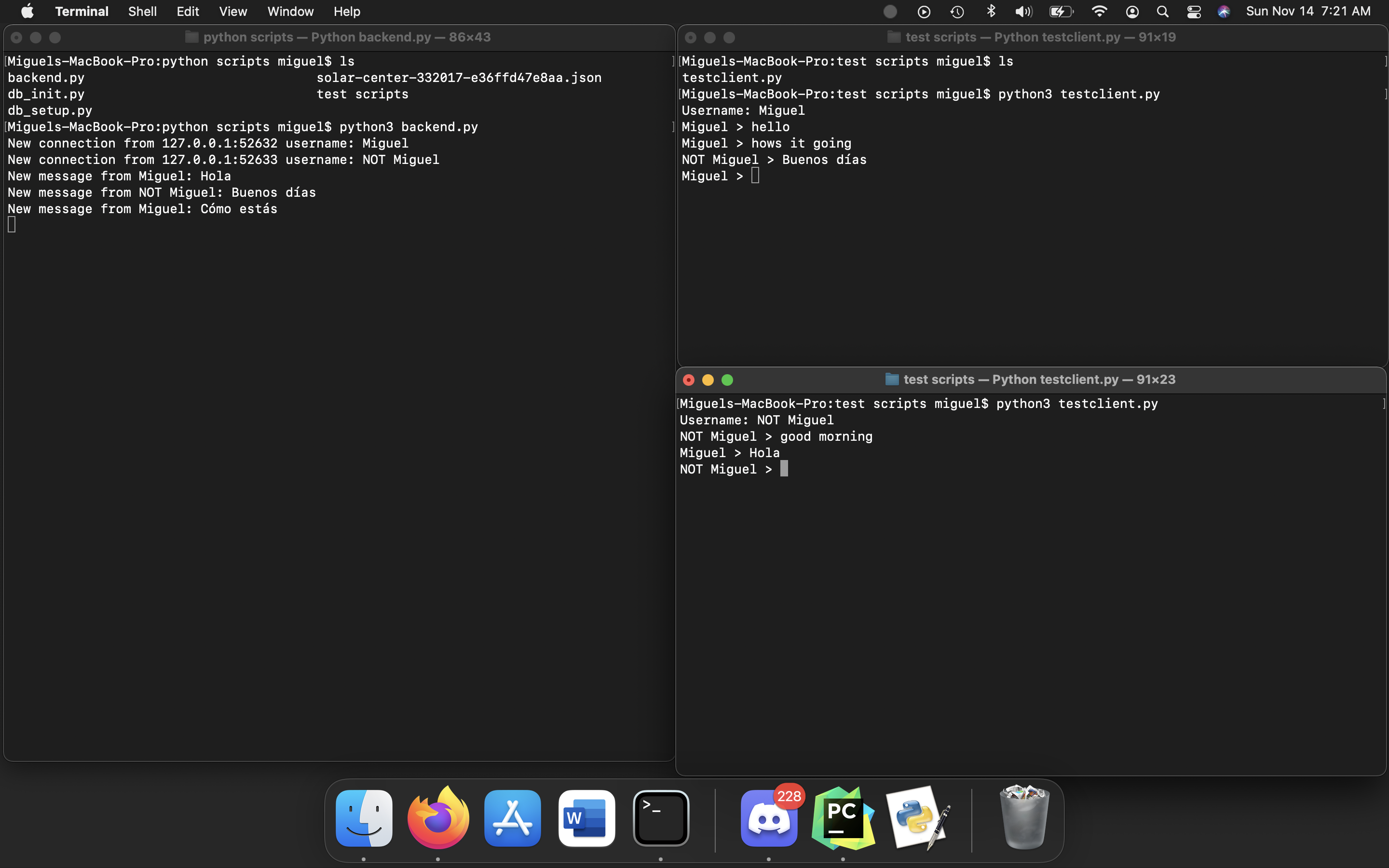Toggle Bluetooth menu bar icon
This screenshot has height=868, width=1389.
991,12
